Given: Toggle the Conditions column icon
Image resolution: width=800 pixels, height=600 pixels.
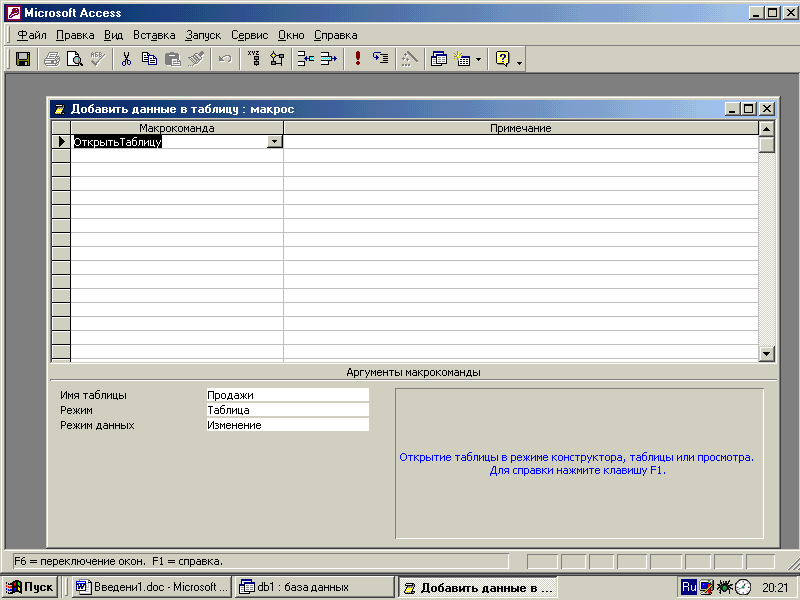Looking at the screenshot, I should click(277, 59).
